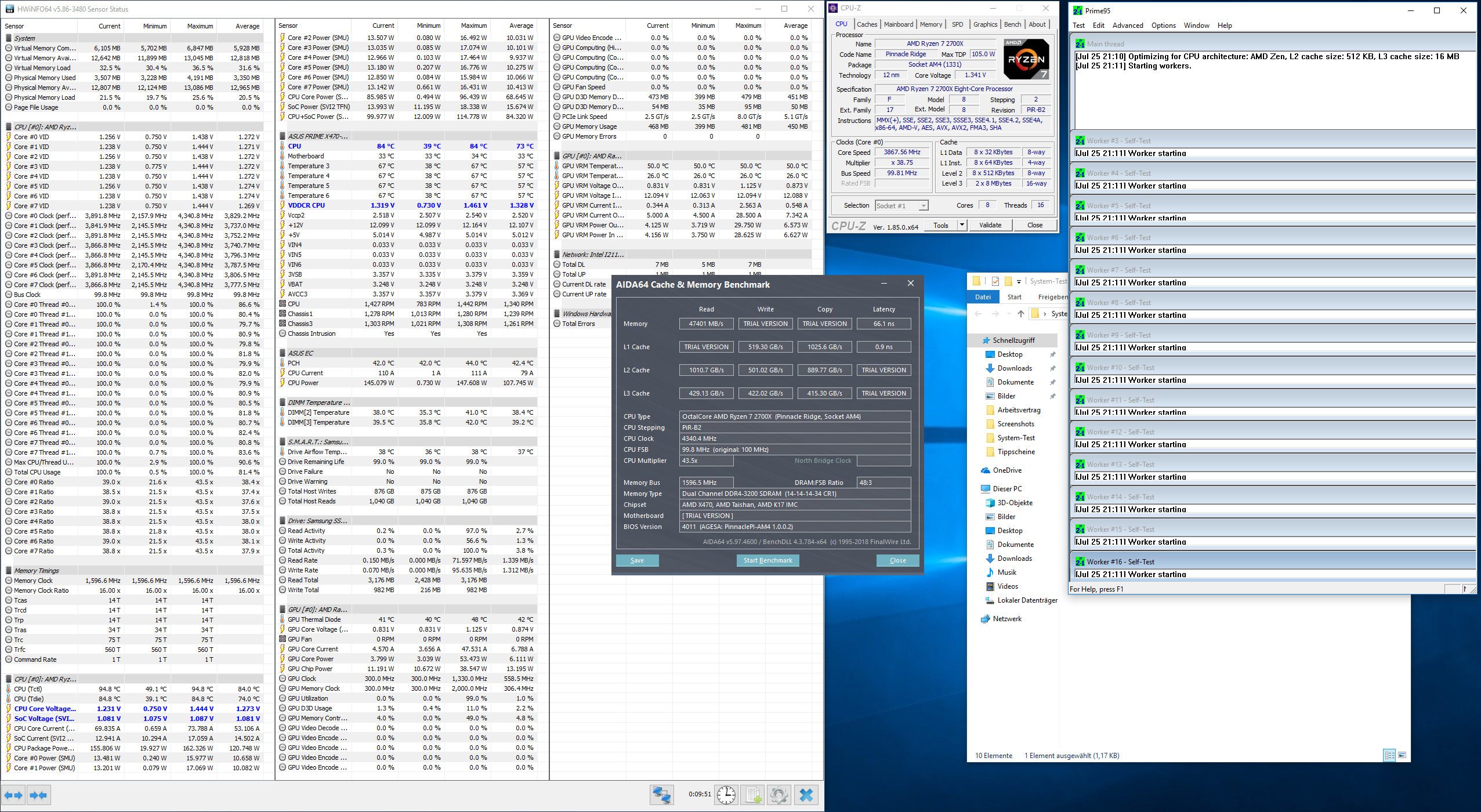The image size is (1481, 812).
Task: Click the CPU-Z Tools button
Action: tap(941, 225)
